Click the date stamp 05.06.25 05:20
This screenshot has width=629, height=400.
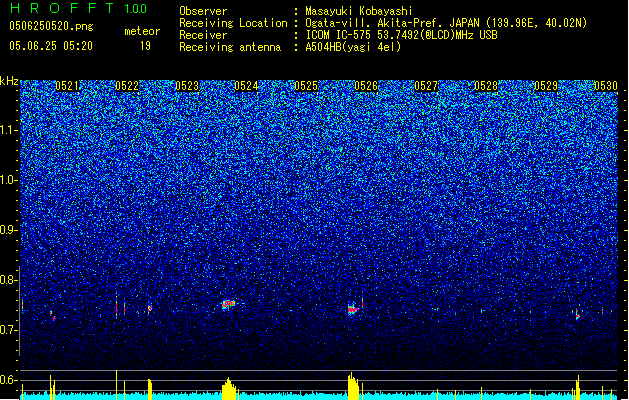tap(51, 46)
